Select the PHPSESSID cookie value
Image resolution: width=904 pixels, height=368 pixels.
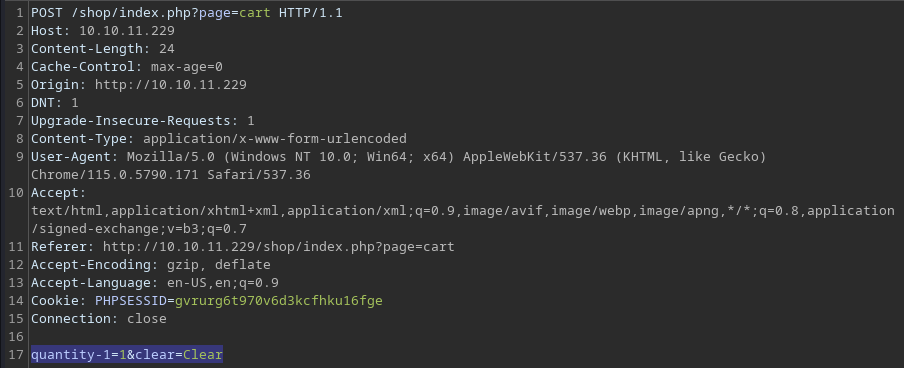click(278, 301)
